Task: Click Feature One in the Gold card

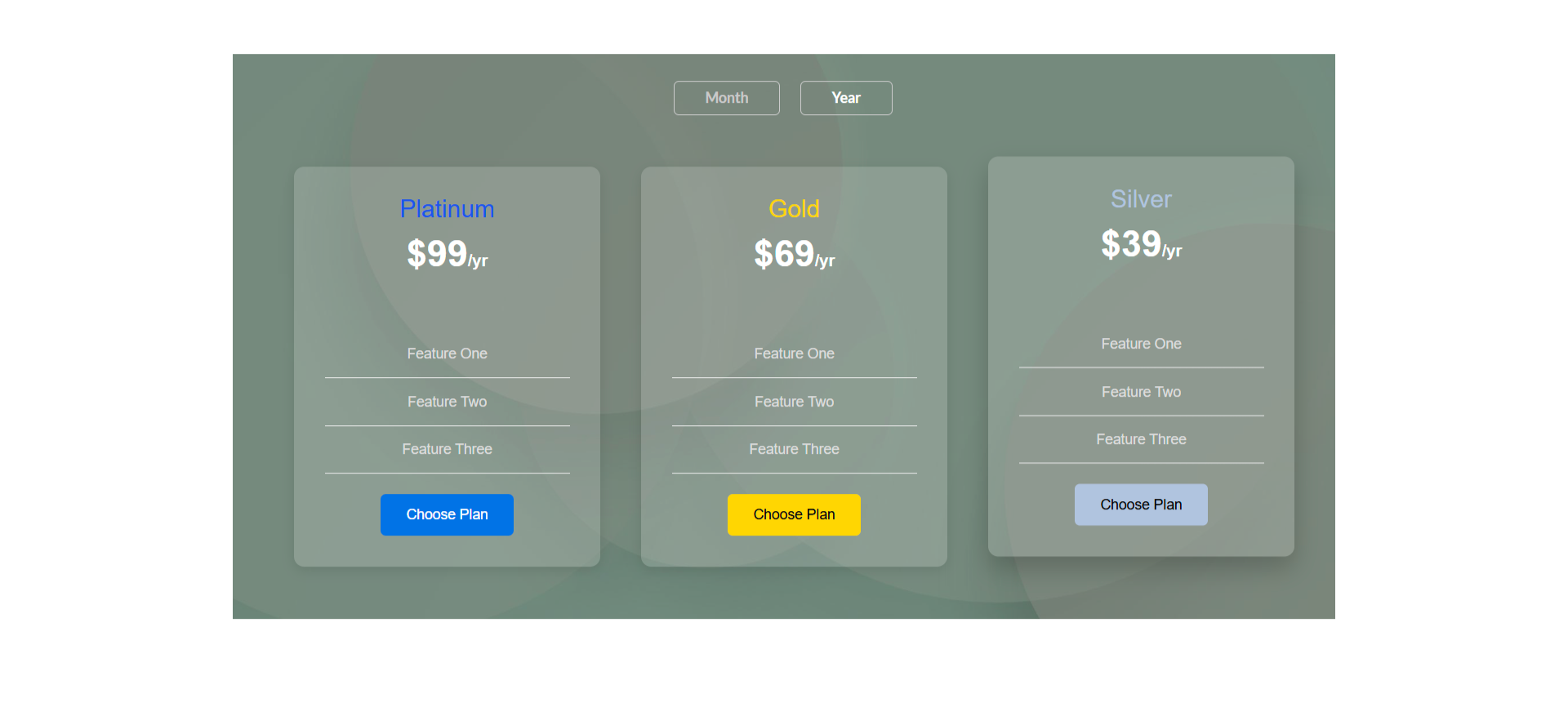Action: point(794,353)
